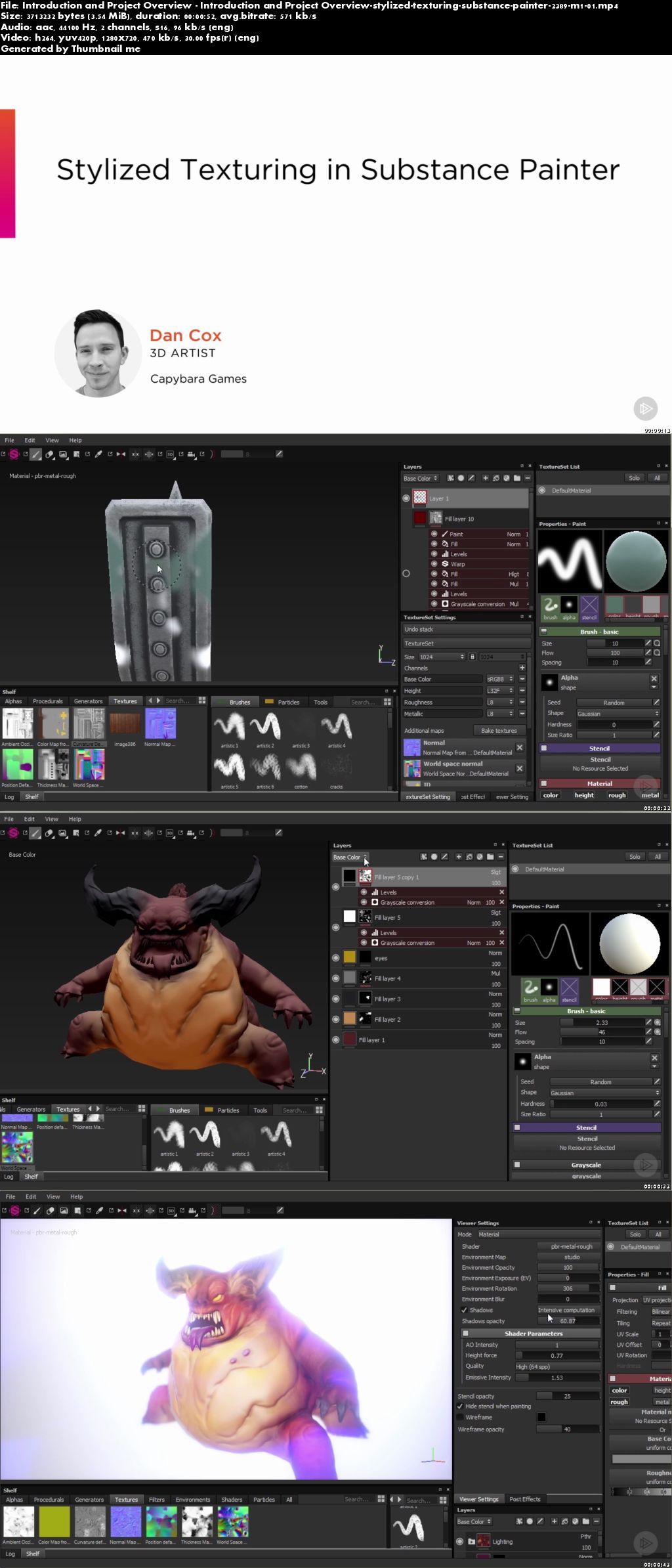This screenshot has width=672, height=1568.
Task: Click the pen pressure icon on the Hardness 0.03 row
Action: pyautogui.click(x=657, y=1104)
